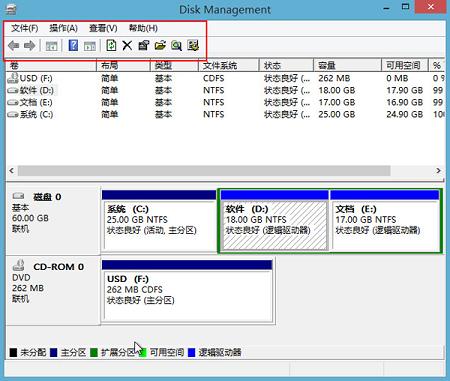Click the blue 逻辑驱动器 legend swatch

[191, 353]
